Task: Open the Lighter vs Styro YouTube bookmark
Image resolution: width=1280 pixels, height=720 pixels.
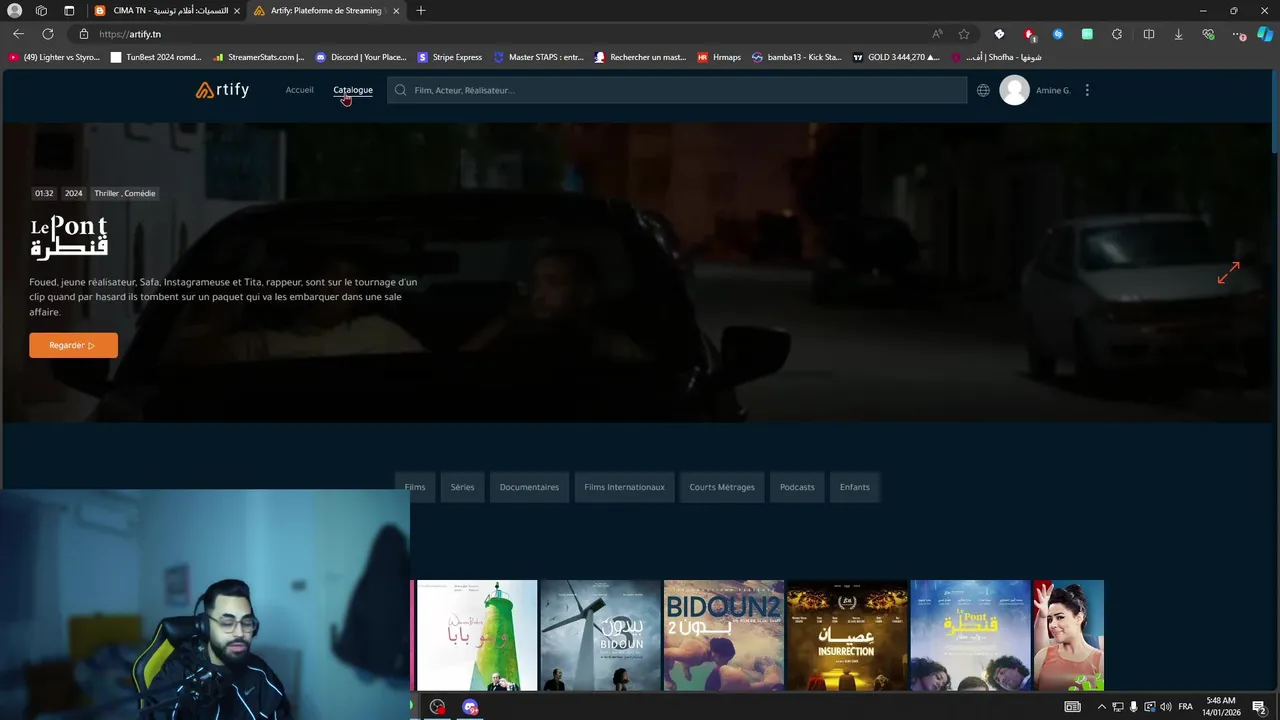Action: 54,57
